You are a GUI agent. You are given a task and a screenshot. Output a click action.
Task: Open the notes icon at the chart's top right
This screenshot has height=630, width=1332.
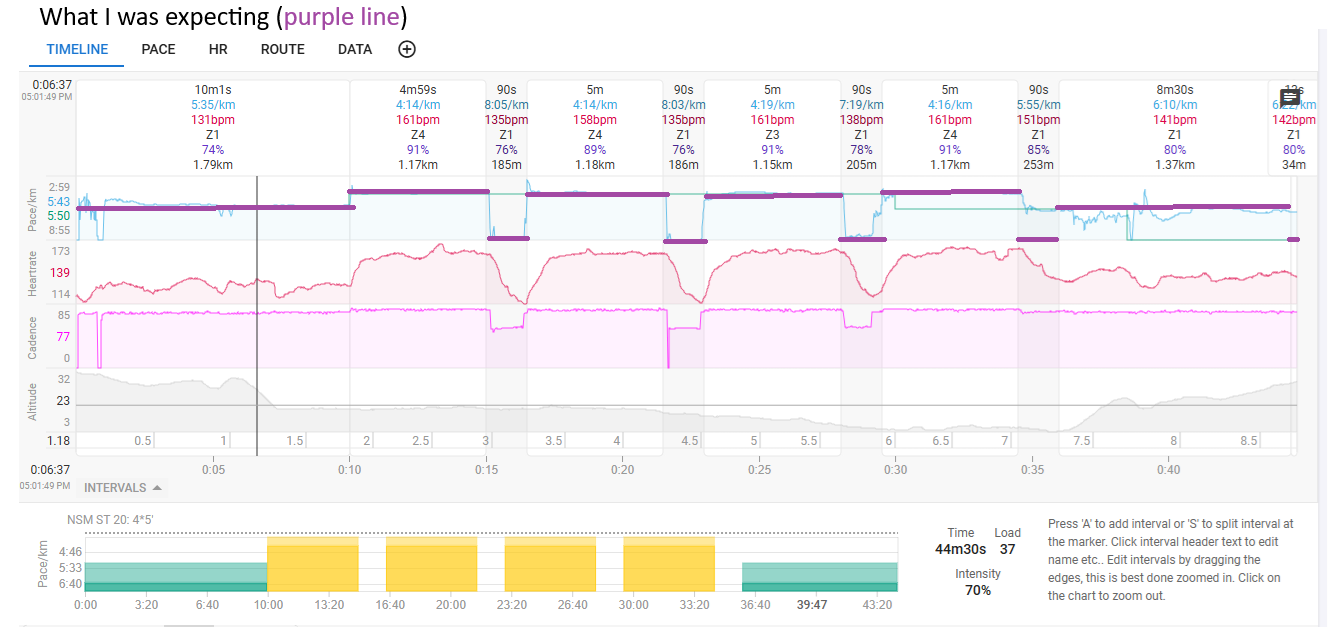[x=1290, y=97]
